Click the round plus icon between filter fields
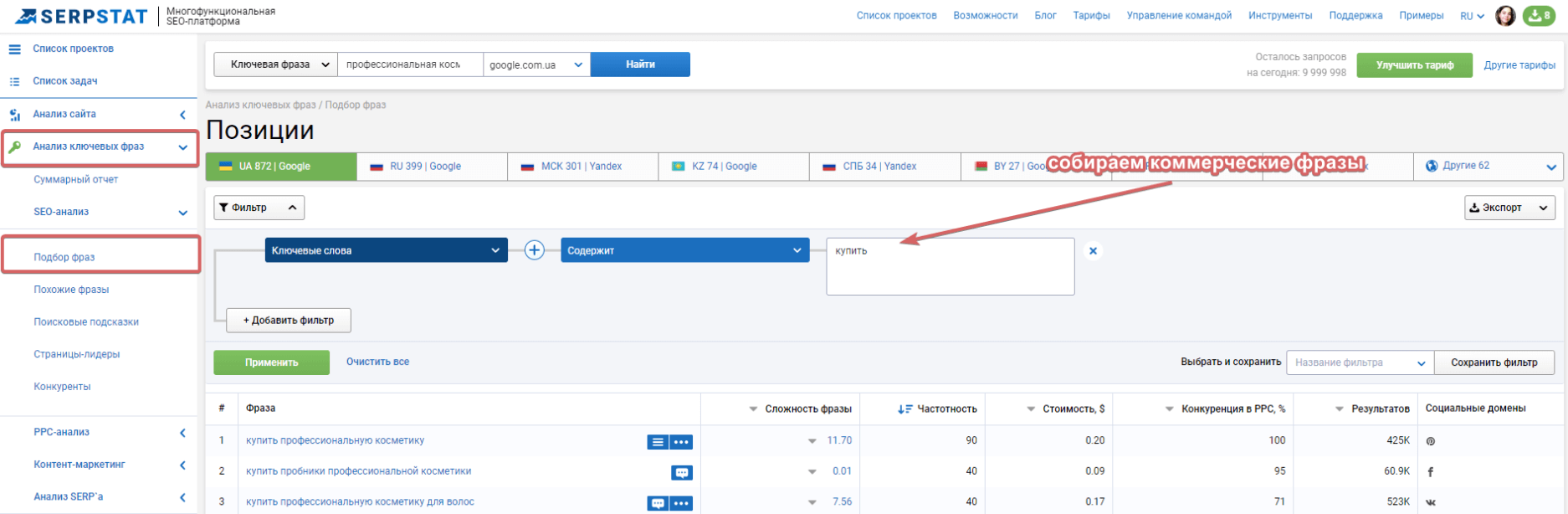The height and width of the screenshot is (514, 1568). click(x=534, y=250)
